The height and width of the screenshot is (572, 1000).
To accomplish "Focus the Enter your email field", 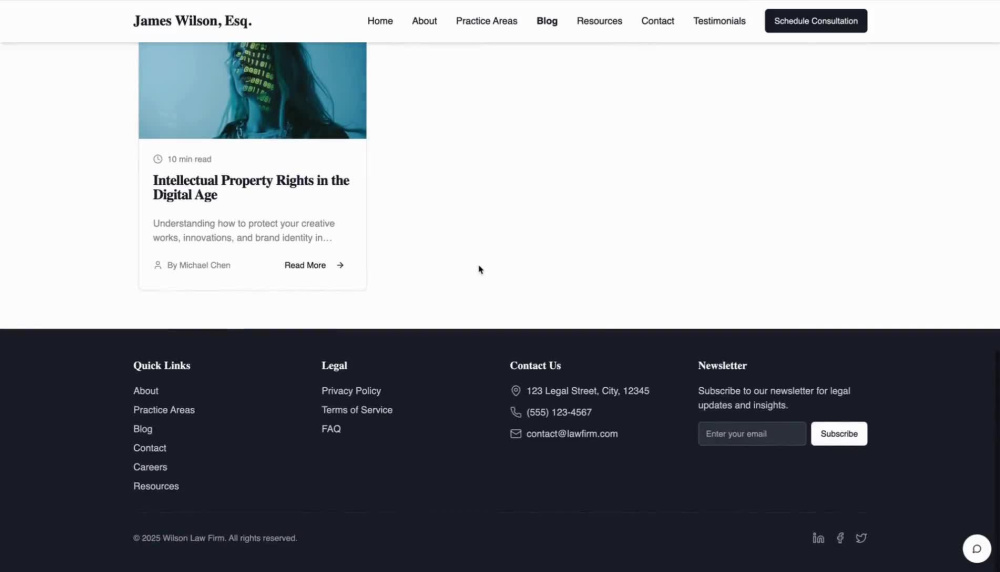I will 752,434.
